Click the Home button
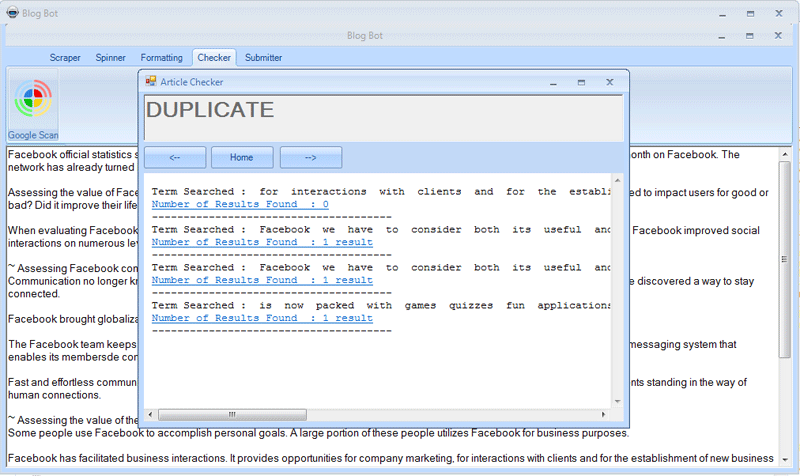The image size is (800, 476). [241, 157]
